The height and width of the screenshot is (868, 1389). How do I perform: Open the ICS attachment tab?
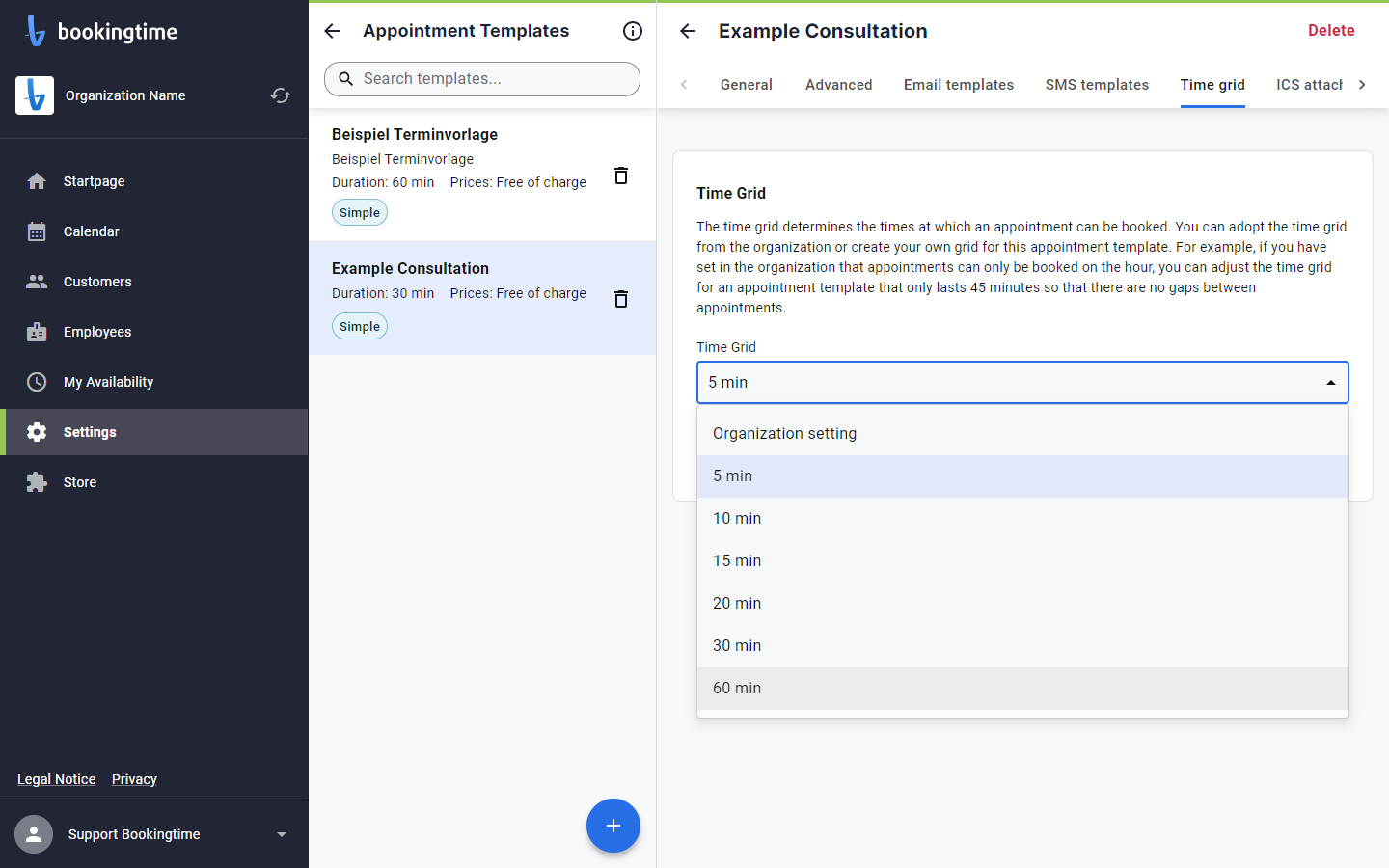coord(1309,85)
